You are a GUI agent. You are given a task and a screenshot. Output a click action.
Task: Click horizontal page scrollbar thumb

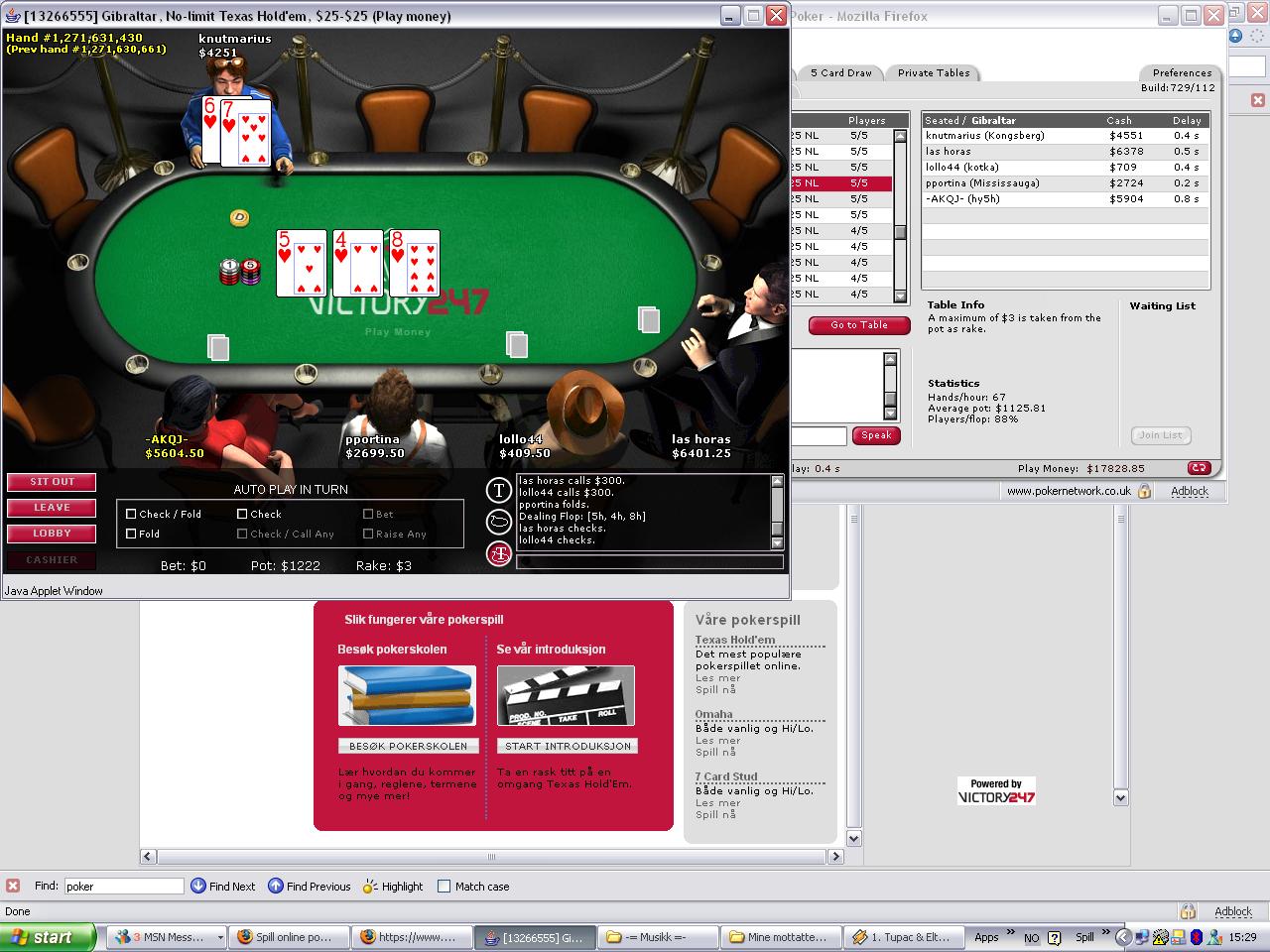[491, 857]
